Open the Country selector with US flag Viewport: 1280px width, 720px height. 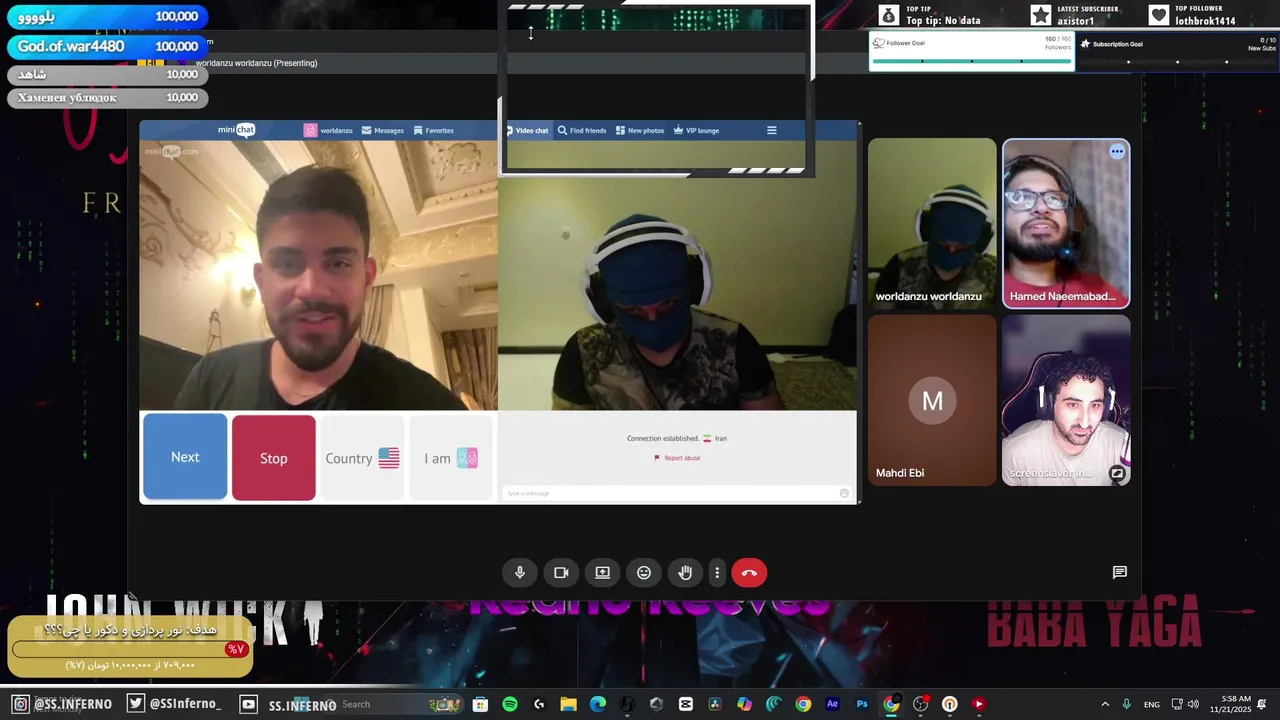362,458
